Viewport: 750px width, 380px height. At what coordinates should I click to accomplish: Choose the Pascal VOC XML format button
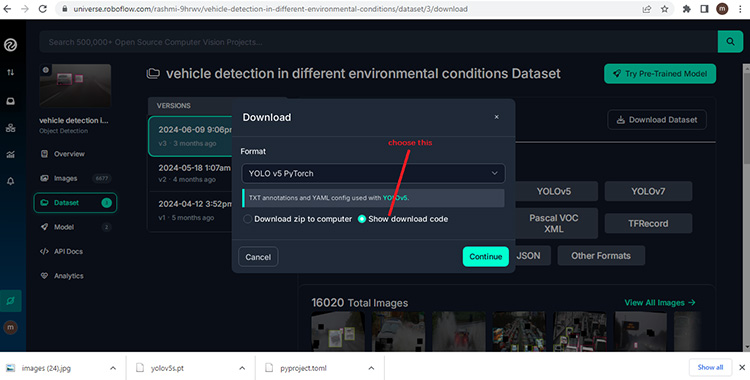coord(556,224)
